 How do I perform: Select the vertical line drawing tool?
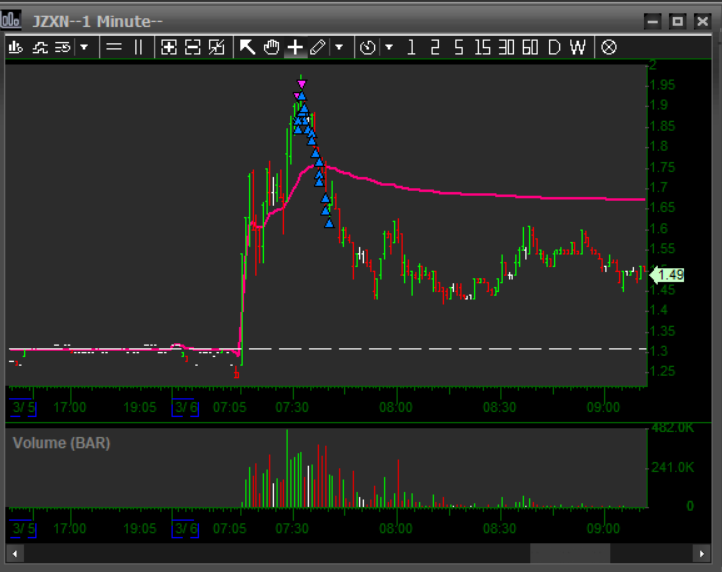pos(138,47)
